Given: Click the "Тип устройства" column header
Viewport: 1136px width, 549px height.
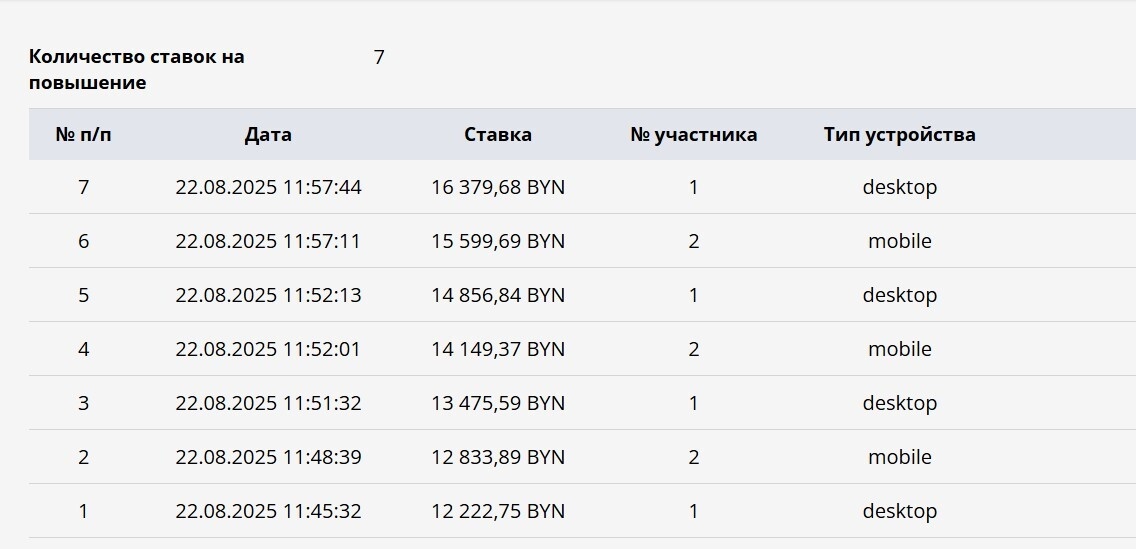Looking at the screenshot, I should 899,134.
